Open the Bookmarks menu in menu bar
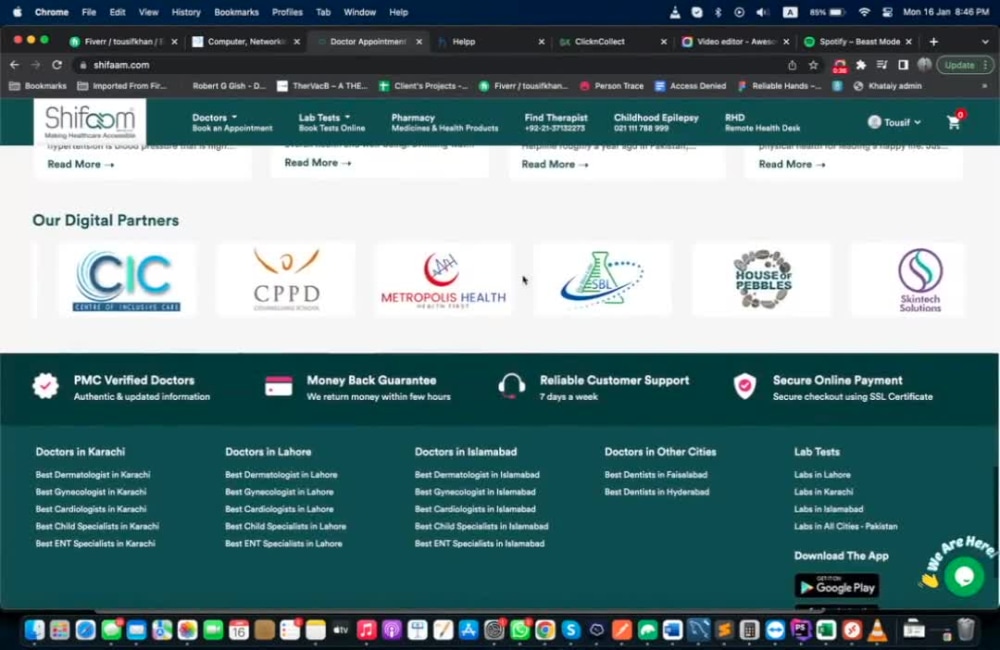The width and height of the screenshot is (1000, 650). point(236,12)
